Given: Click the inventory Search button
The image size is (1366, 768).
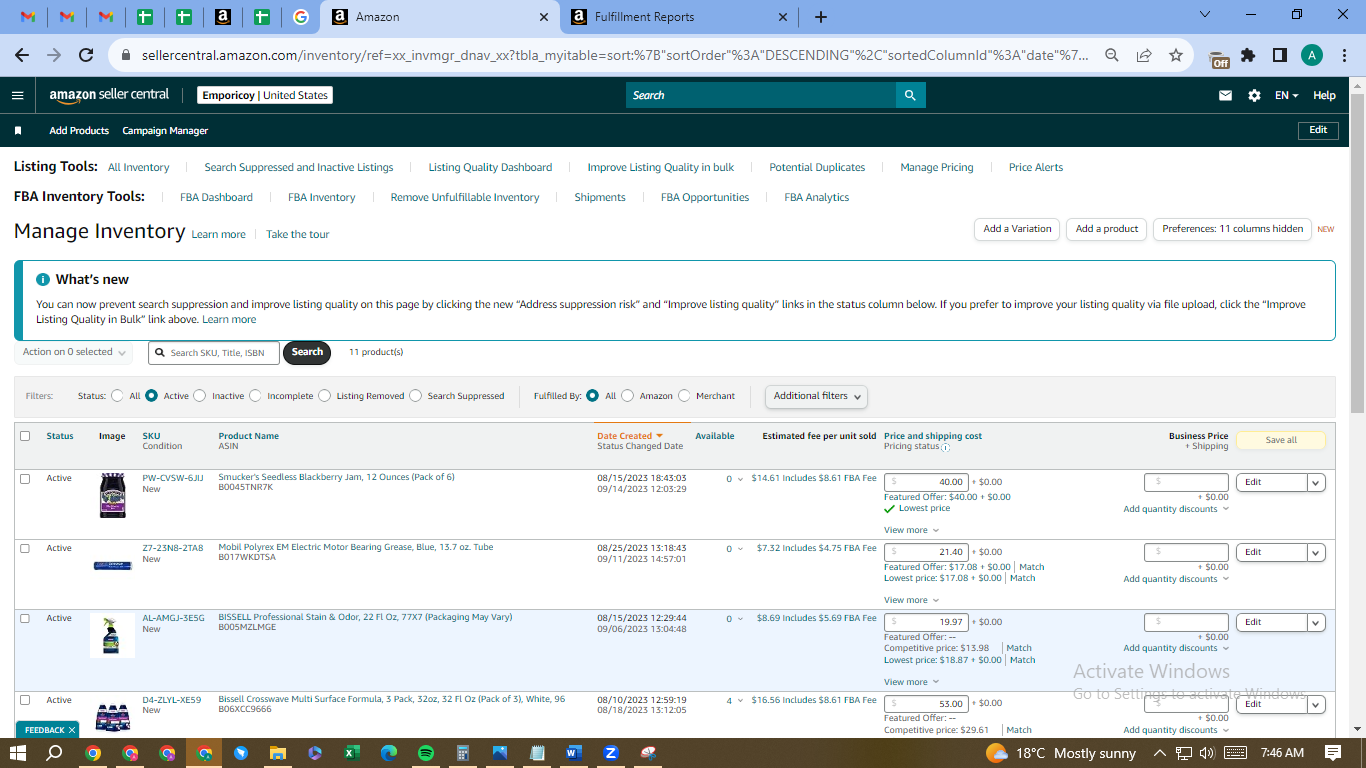Looking at the screenshot, I should point(307,352).
